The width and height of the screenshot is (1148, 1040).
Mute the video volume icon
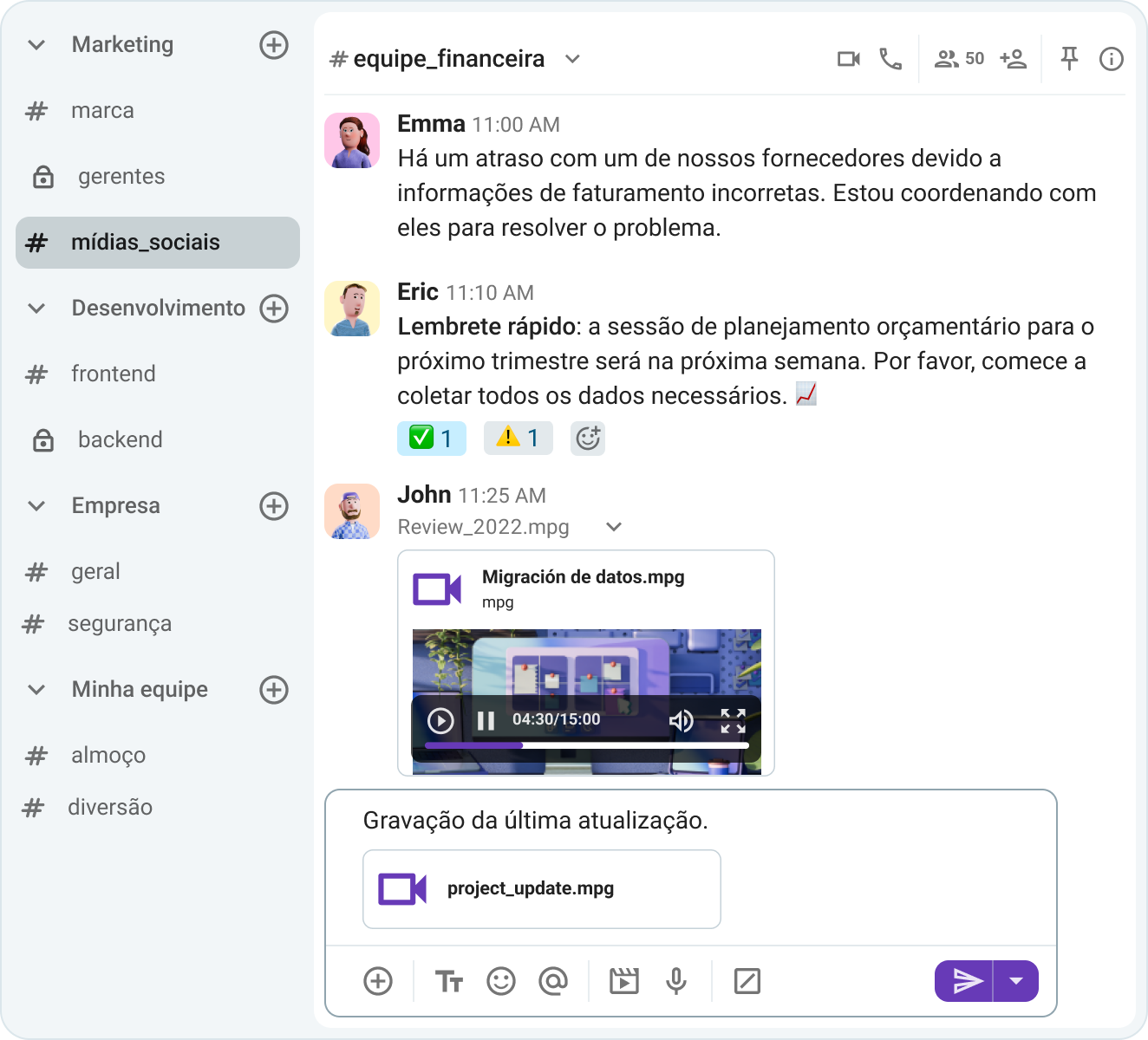tap(681, 720)
